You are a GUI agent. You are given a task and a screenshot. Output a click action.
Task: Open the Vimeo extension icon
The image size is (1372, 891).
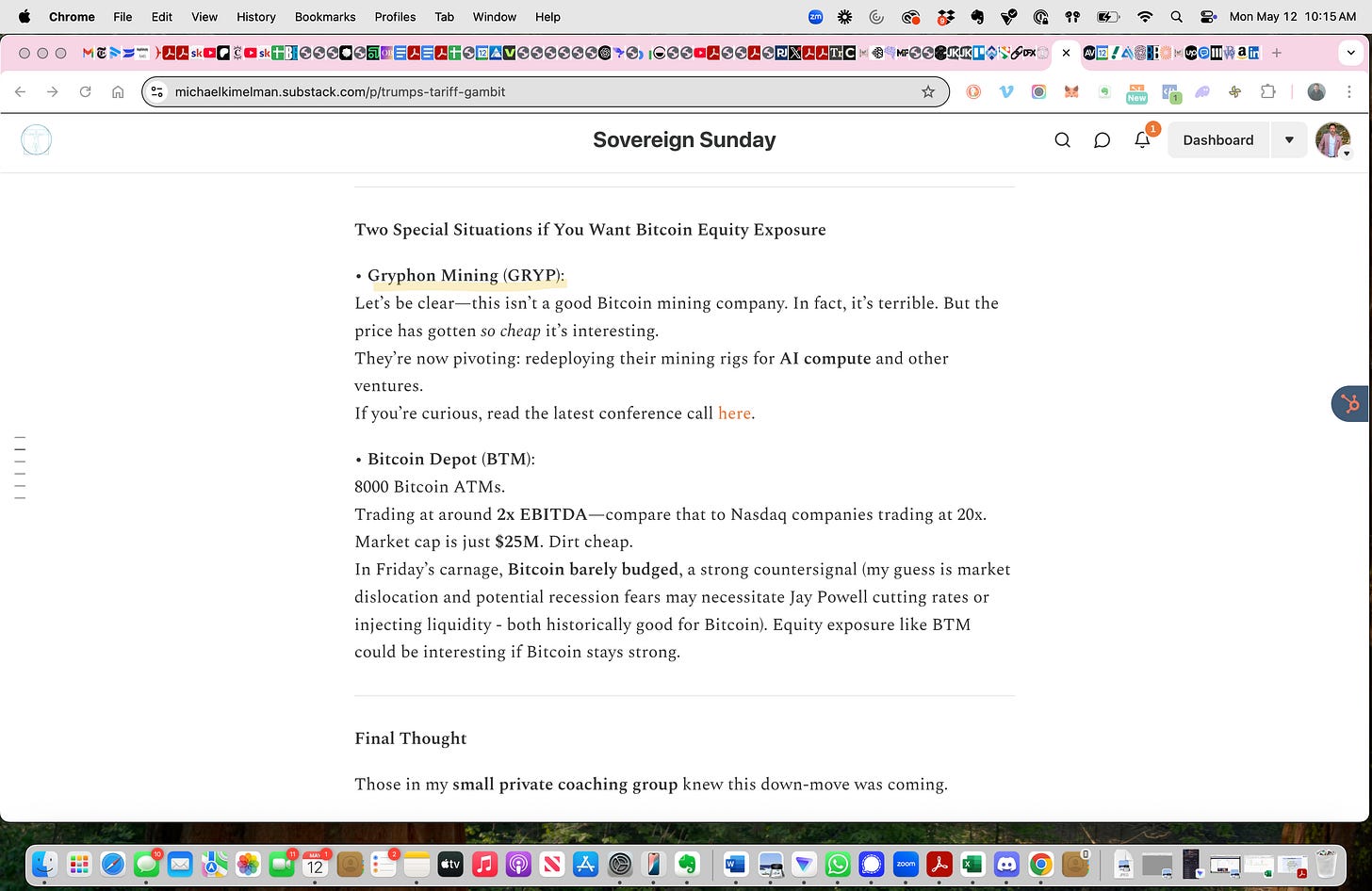[1006, 91]
